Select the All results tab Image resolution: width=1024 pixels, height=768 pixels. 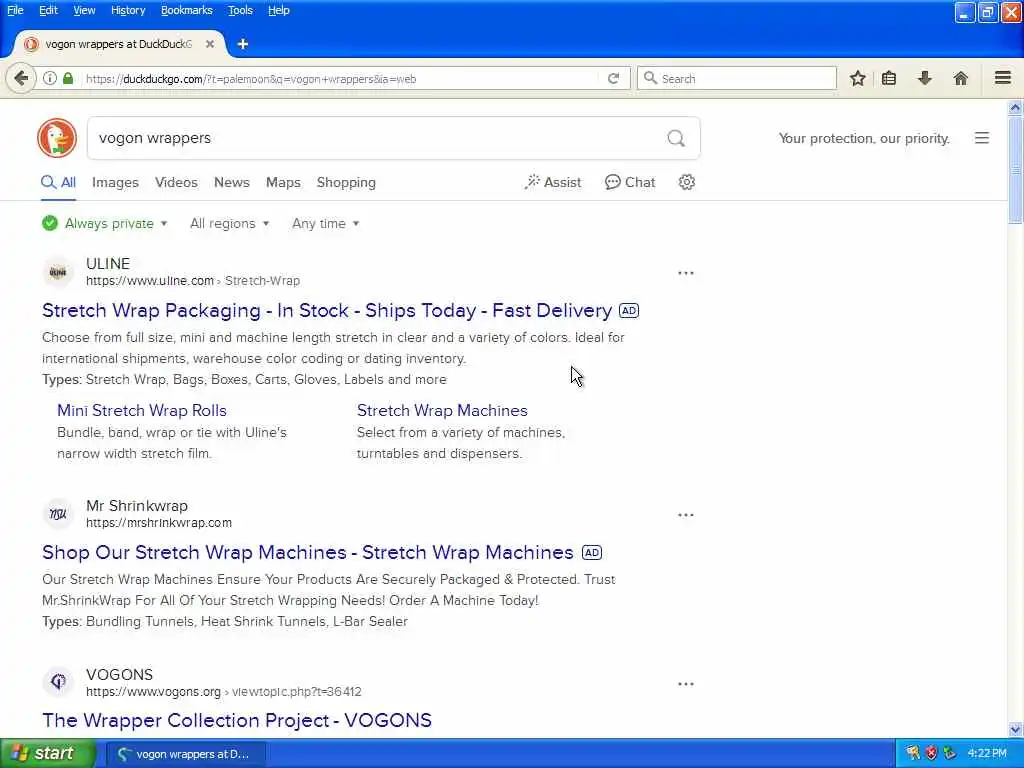(x=59, y=182)
